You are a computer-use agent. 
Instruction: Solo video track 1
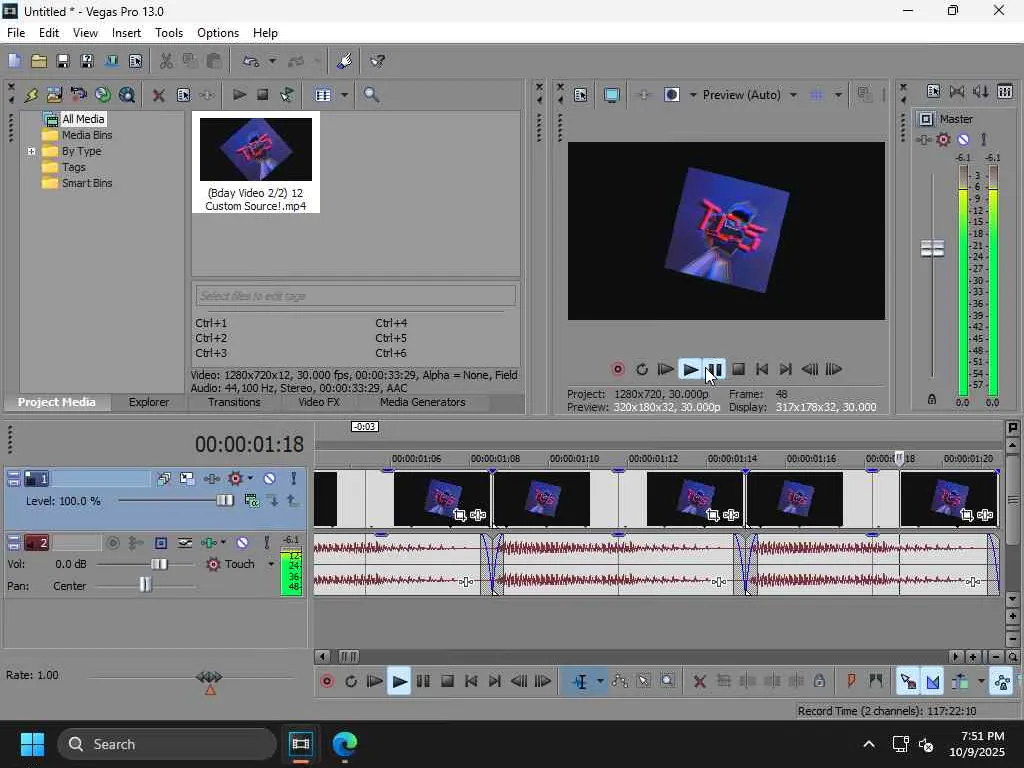pos(293,479)
